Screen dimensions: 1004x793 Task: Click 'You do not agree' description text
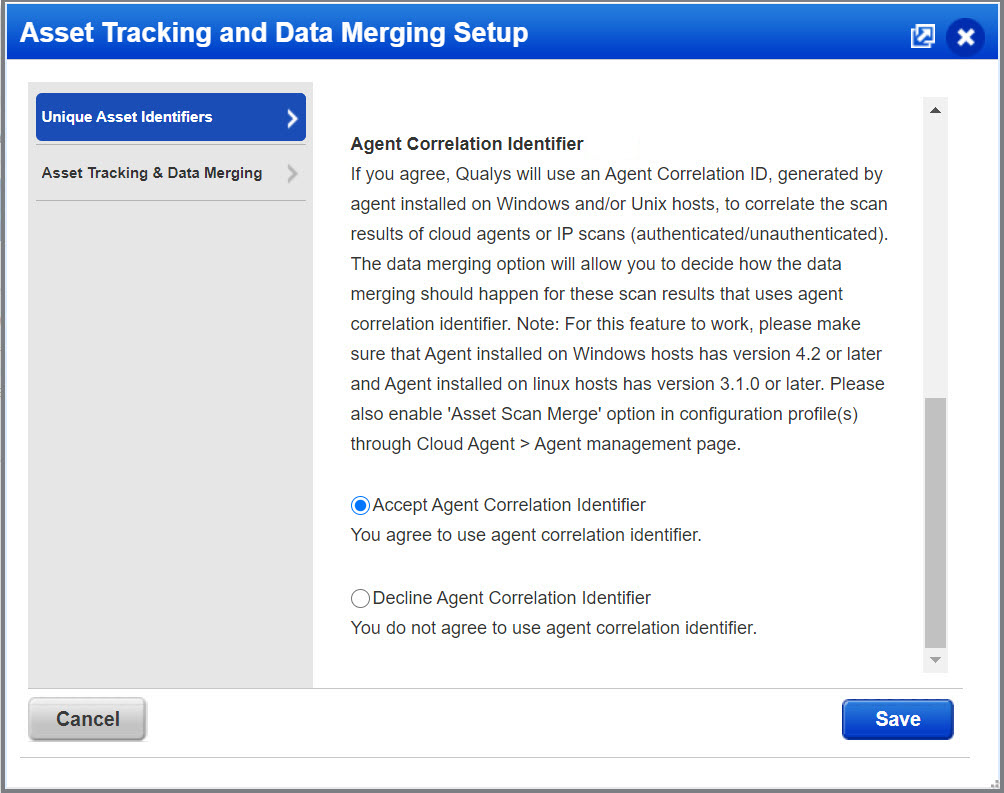(x=553, y=628)
